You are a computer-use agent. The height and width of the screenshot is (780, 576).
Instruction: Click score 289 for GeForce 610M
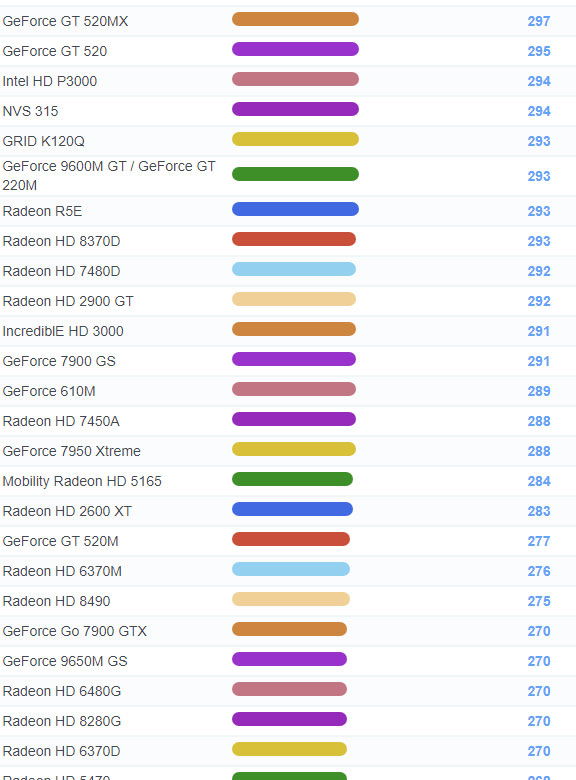[x=539, y=391]
